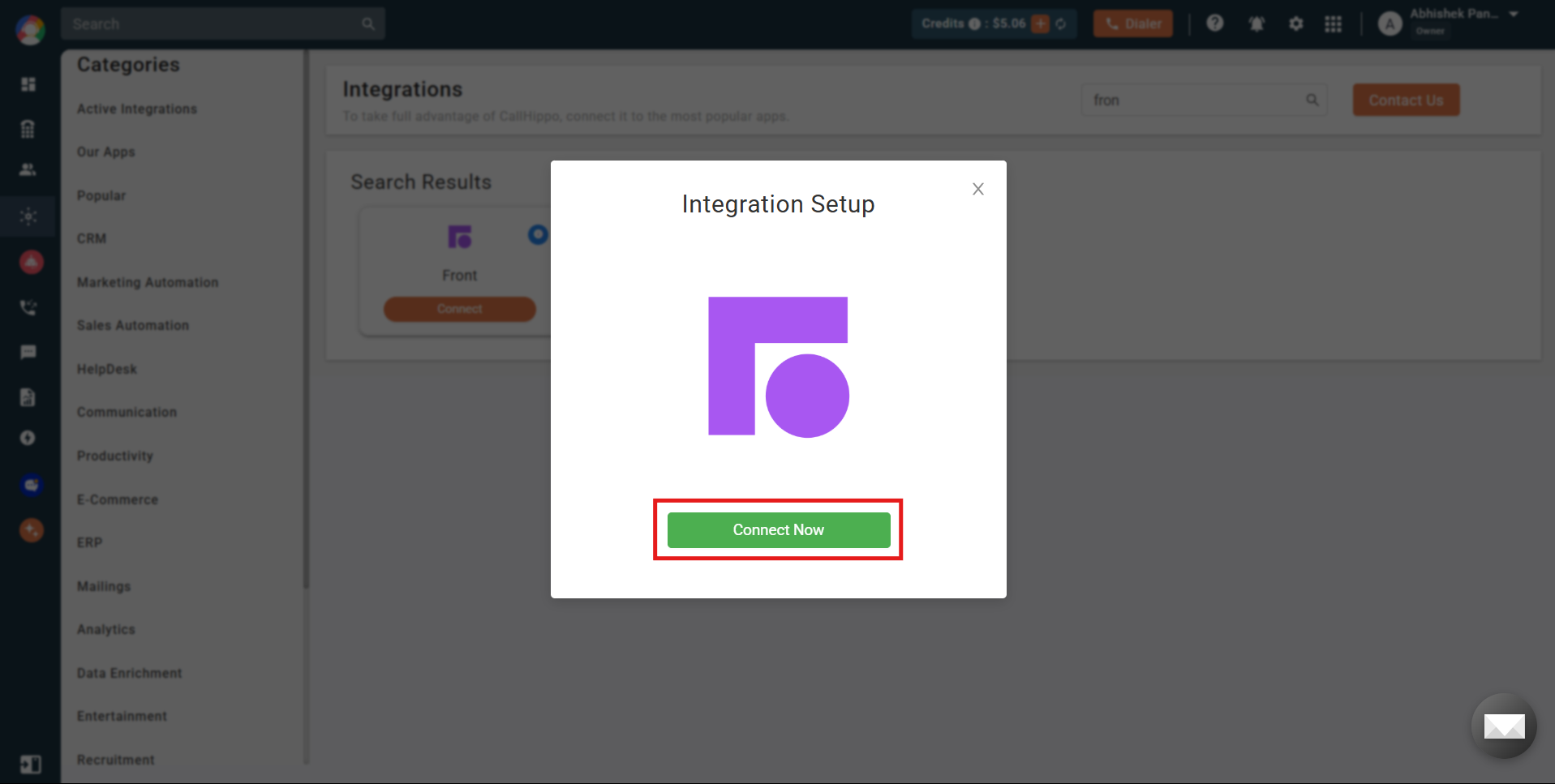Click the CallHippo logo in the sidebar

click(x=30, y=31)
